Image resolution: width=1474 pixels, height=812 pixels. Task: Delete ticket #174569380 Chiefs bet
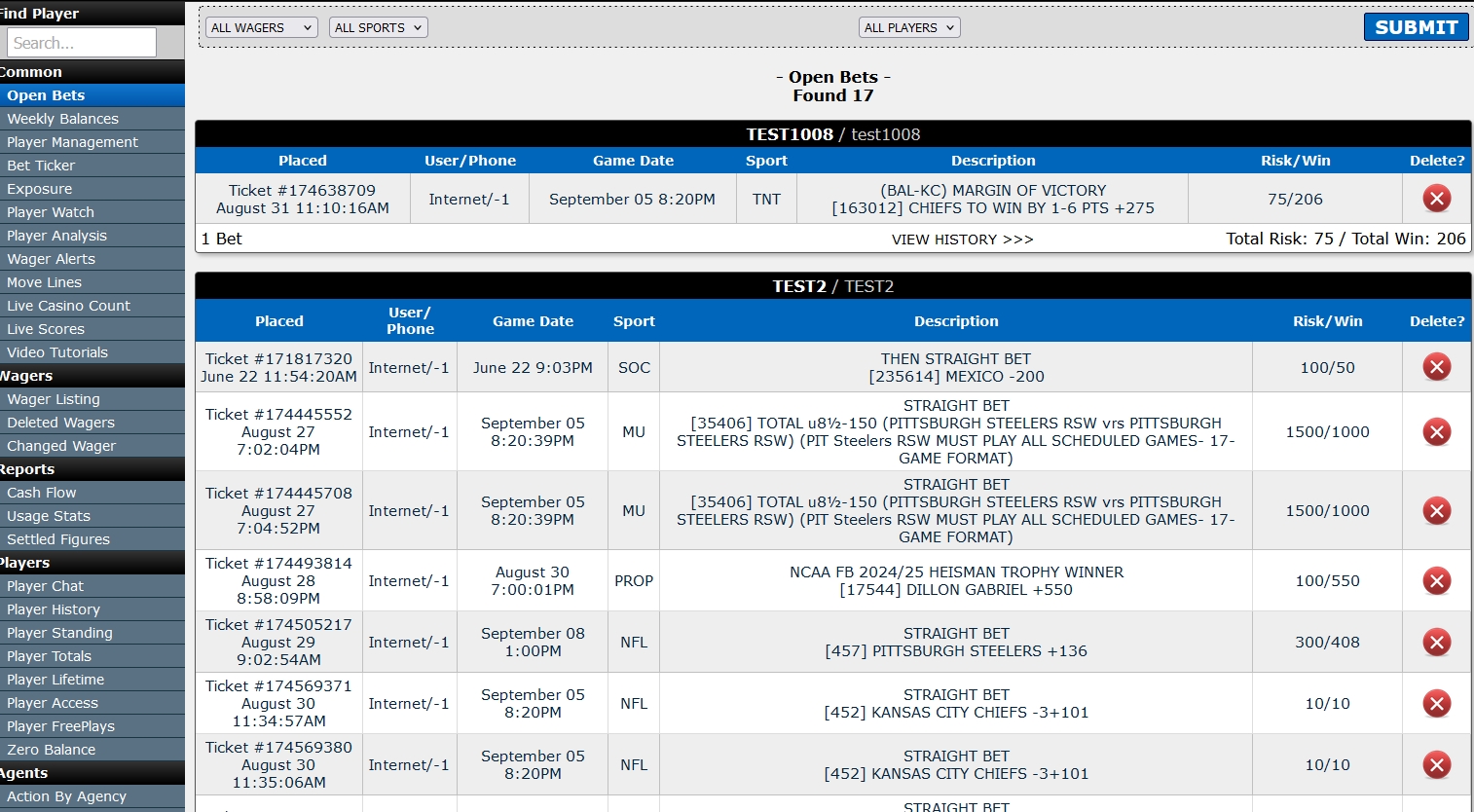click(1437, 765)
